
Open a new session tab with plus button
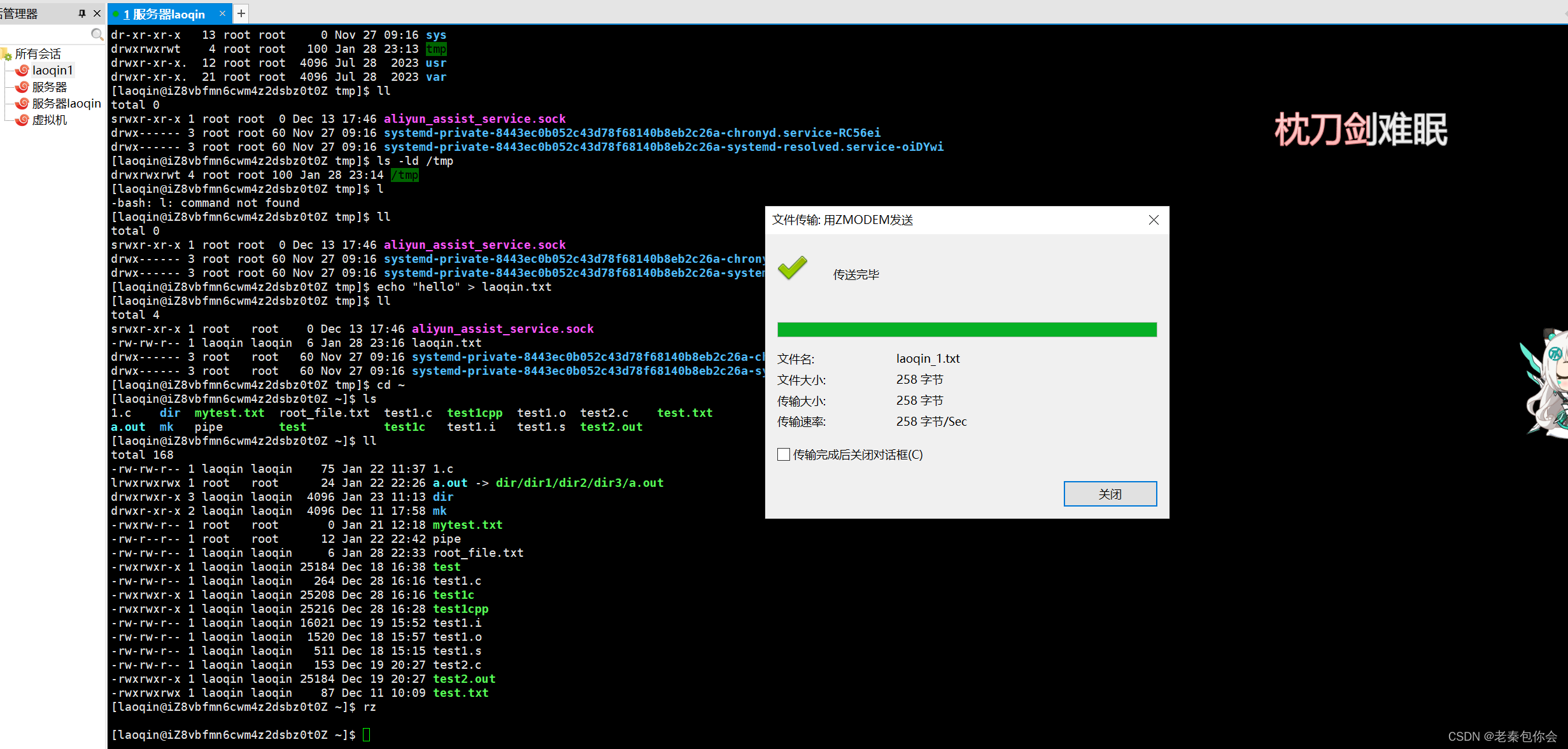pyautogui.click(x=241, y=13)
